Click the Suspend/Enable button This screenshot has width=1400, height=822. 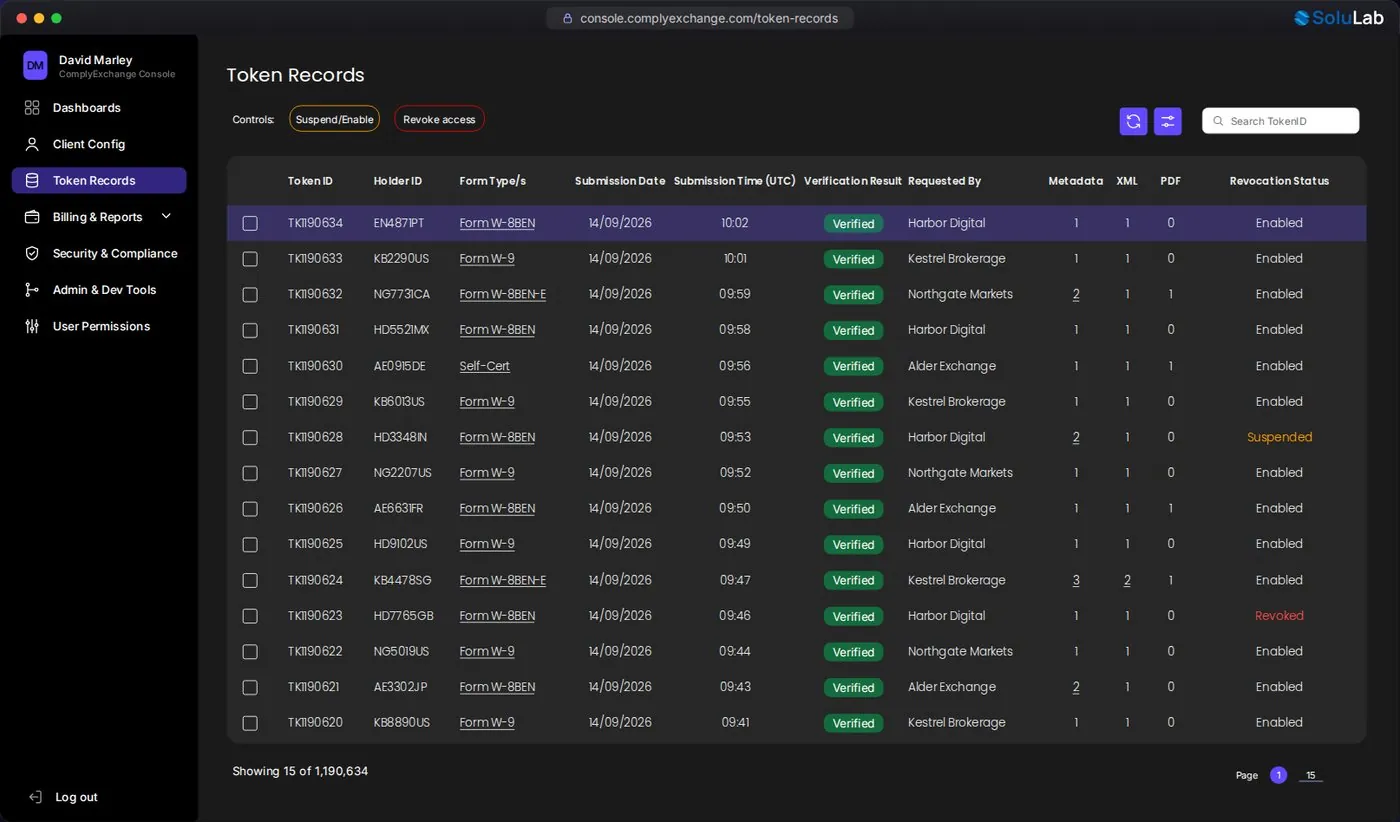pyautogui.click(x=335, y=119)
